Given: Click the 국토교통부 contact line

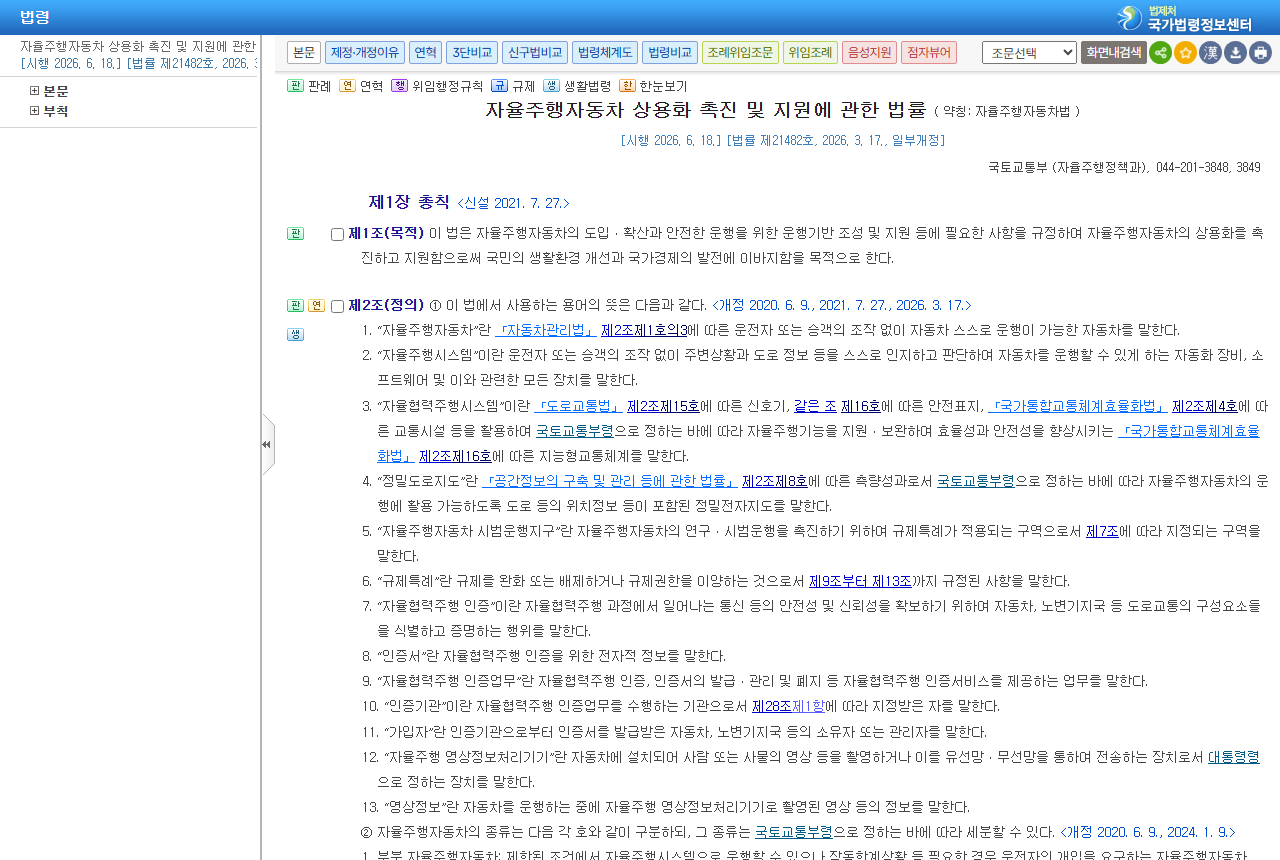Looking at the screenshot, I should (1124, 167).
